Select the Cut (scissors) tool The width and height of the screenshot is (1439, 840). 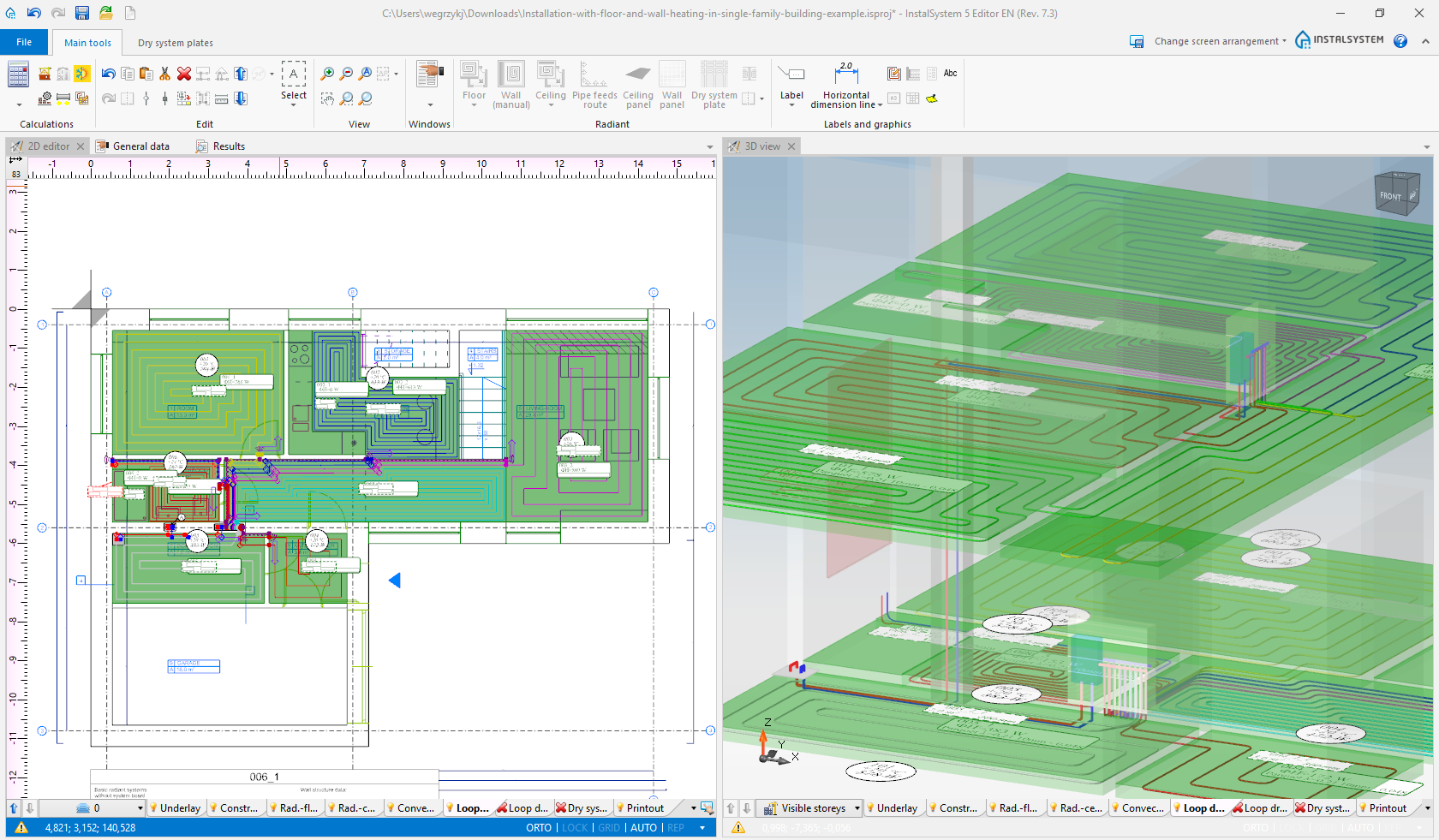pos(164,74)
